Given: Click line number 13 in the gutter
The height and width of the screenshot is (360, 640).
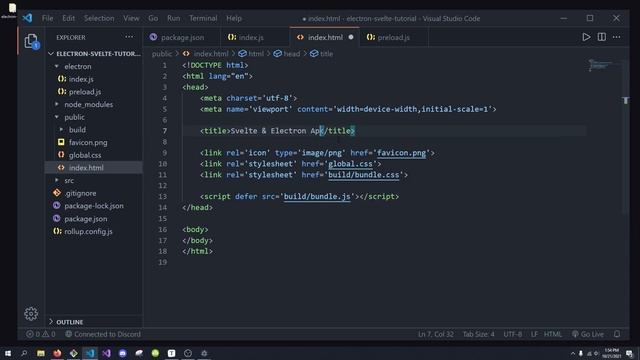Looking at the screenshot, I should [162, 196].
